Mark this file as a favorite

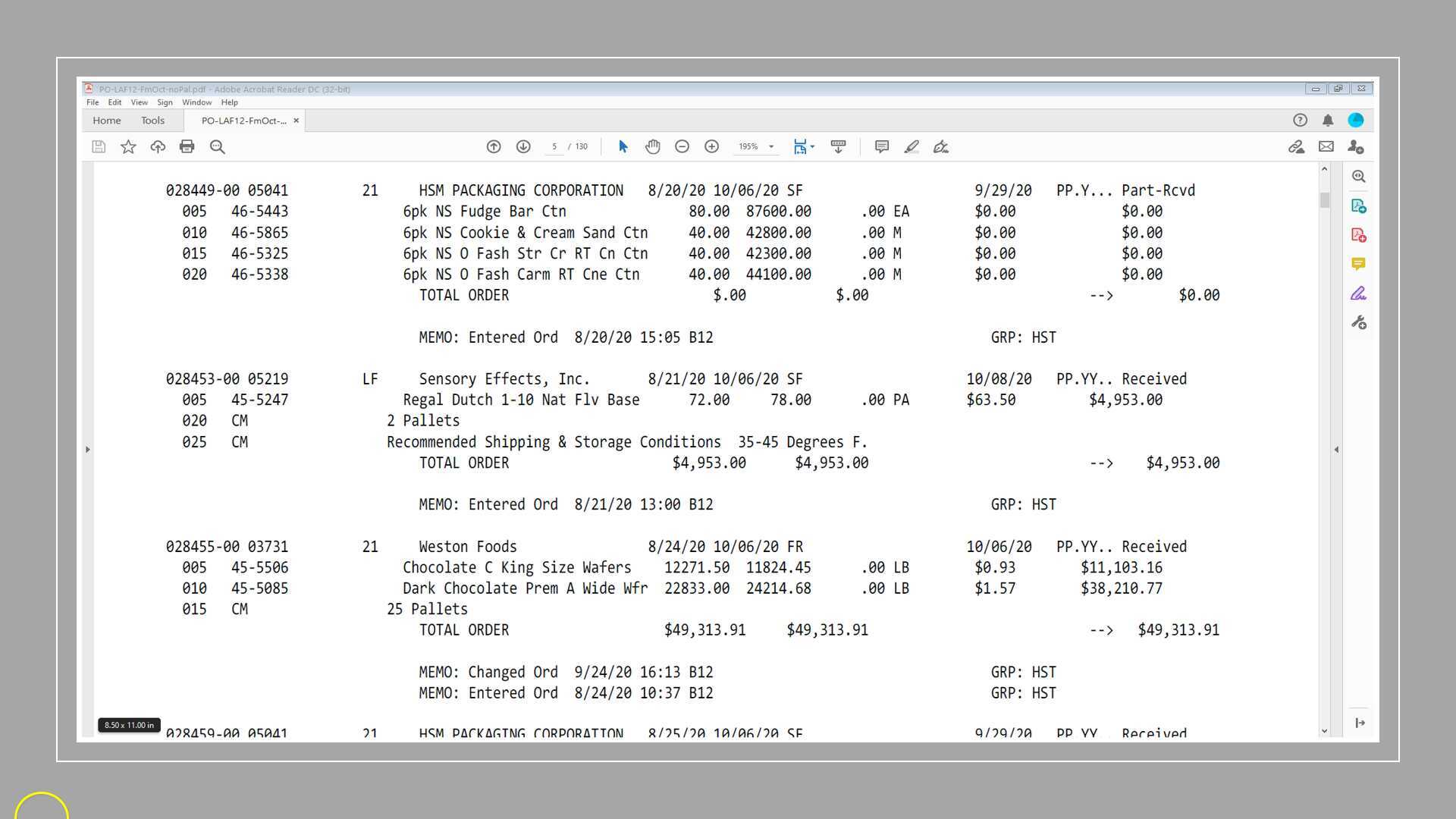[x=128, y=146]
